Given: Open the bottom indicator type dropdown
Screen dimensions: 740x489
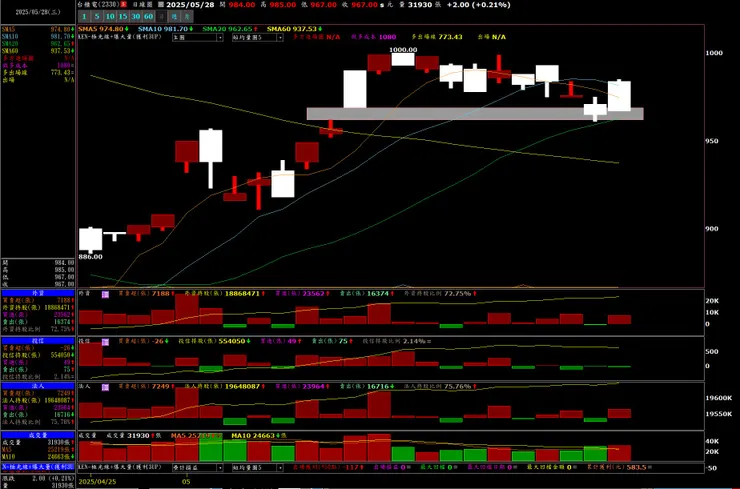Looking at the screenshot, I should pos(198,467).
